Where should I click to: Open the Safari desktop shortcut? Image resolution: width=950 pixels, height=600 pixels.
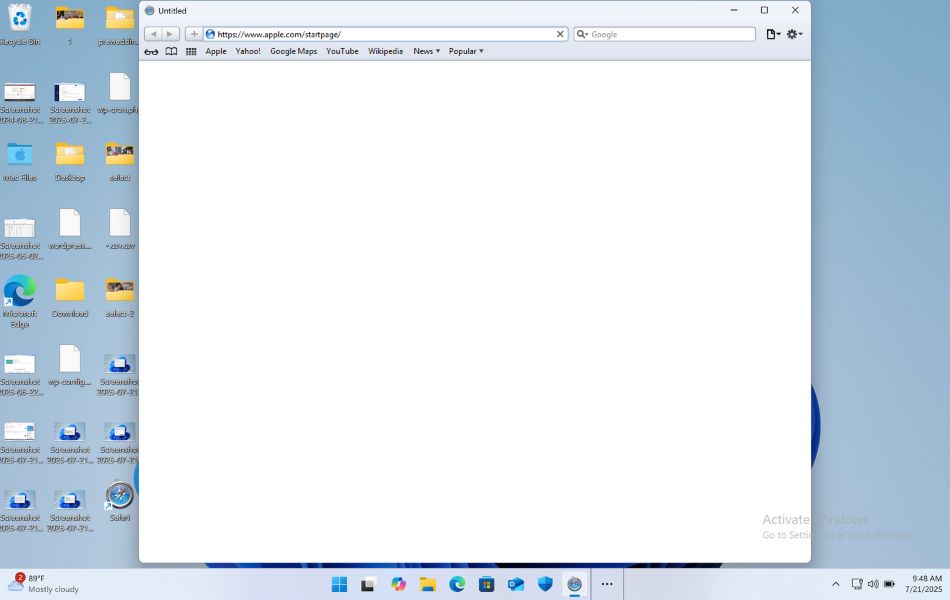click(119, 498)
